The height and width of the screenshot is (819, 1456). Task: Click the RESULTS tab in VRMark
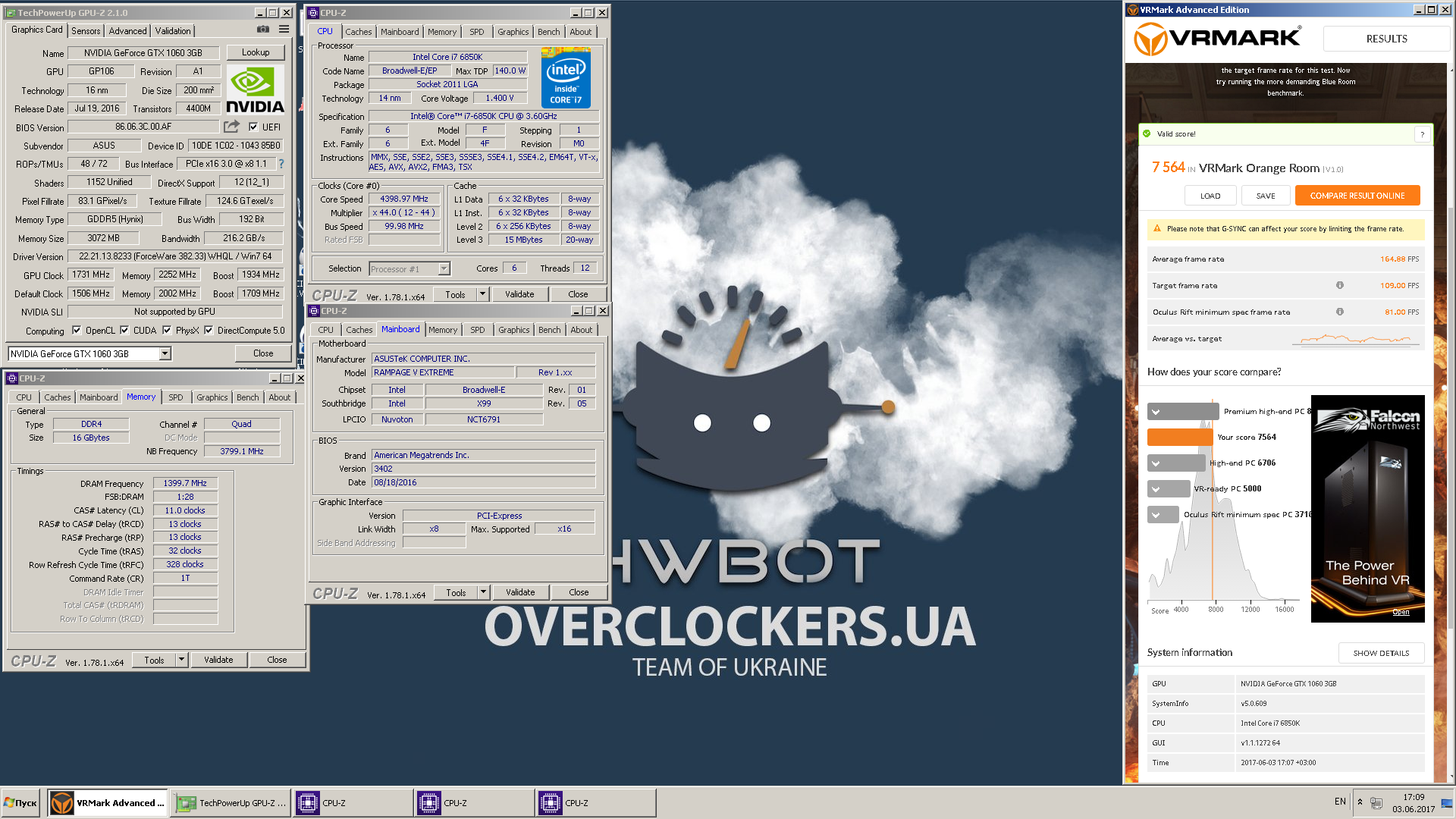tap(1386, 38)
